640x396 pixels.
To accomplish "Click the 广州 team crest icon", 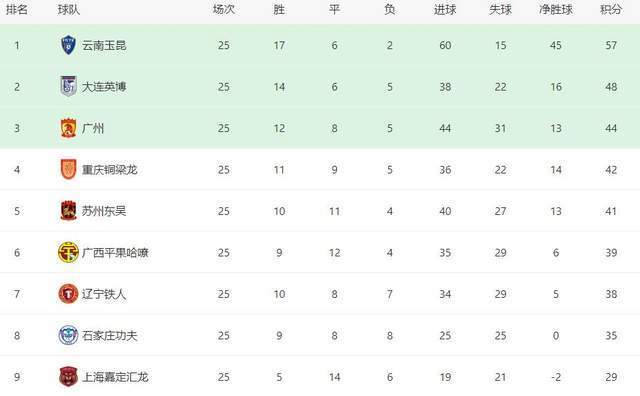I will pyautogui.click(x=68, y=128).
